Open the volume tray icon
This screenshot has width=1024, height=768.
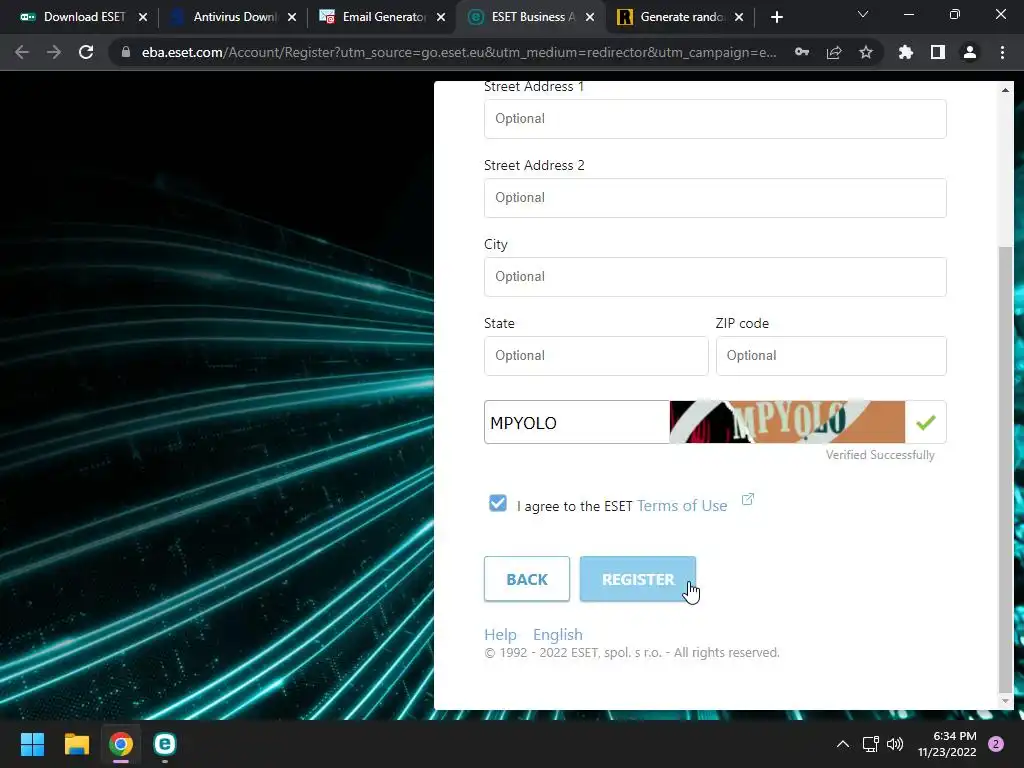point(895,744)
